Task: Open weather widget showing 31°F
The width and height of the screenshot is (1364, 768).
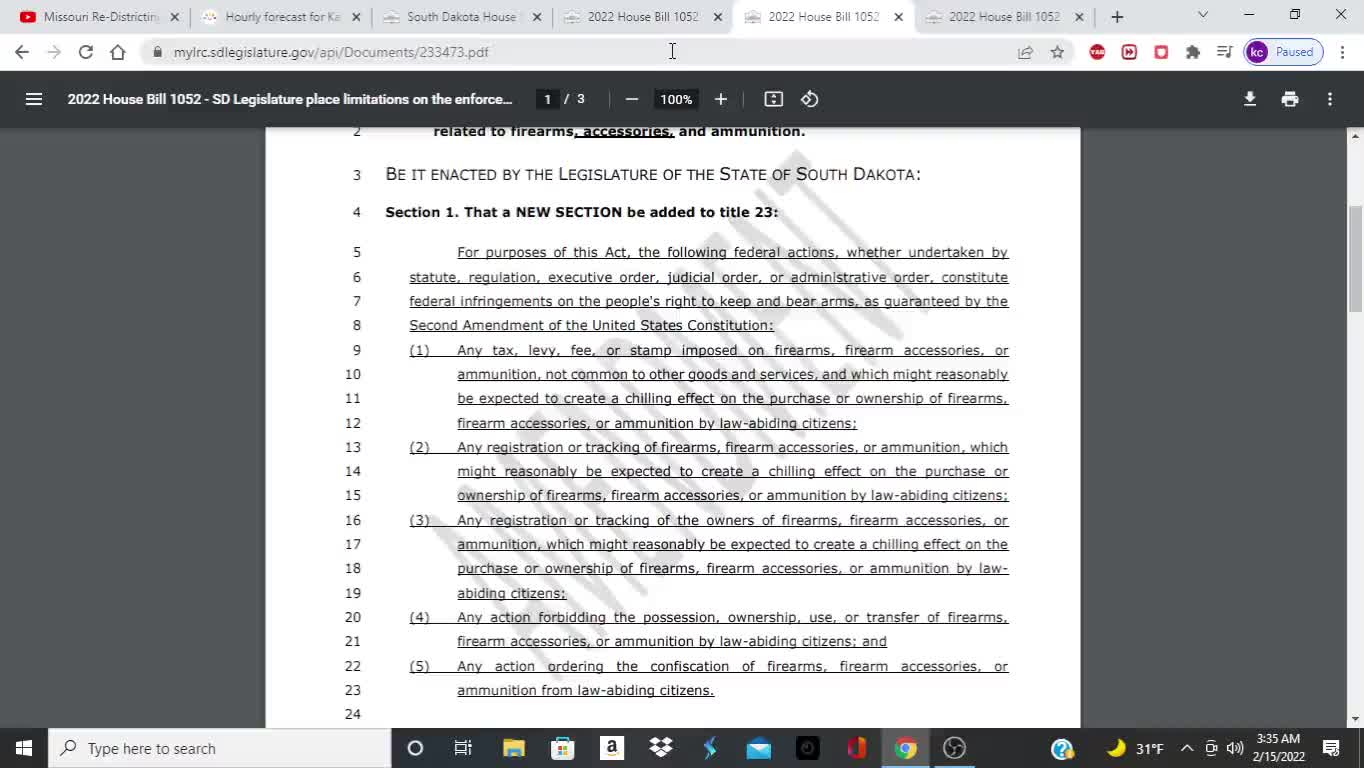Action: pos(1135,748)
